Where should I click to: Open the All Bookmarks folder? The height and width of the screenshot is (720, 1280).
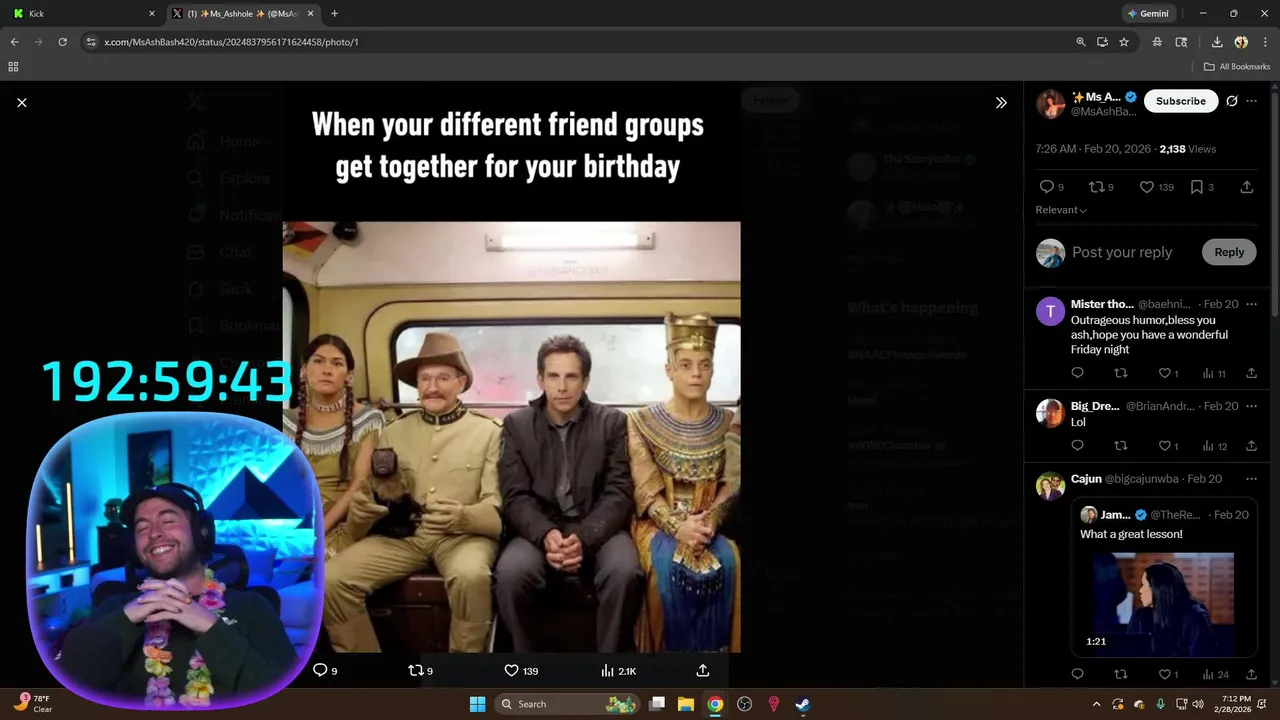pos(1237,67)
